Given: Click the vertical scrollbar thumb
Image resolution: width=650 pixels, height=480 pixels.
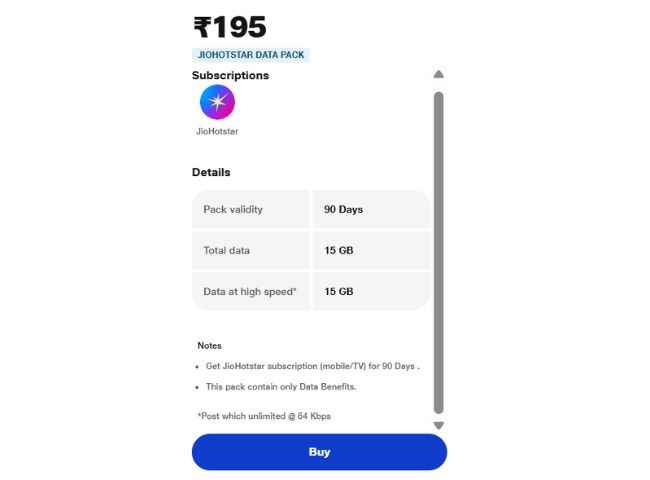Looking at the screenshot, I should 439,253.
